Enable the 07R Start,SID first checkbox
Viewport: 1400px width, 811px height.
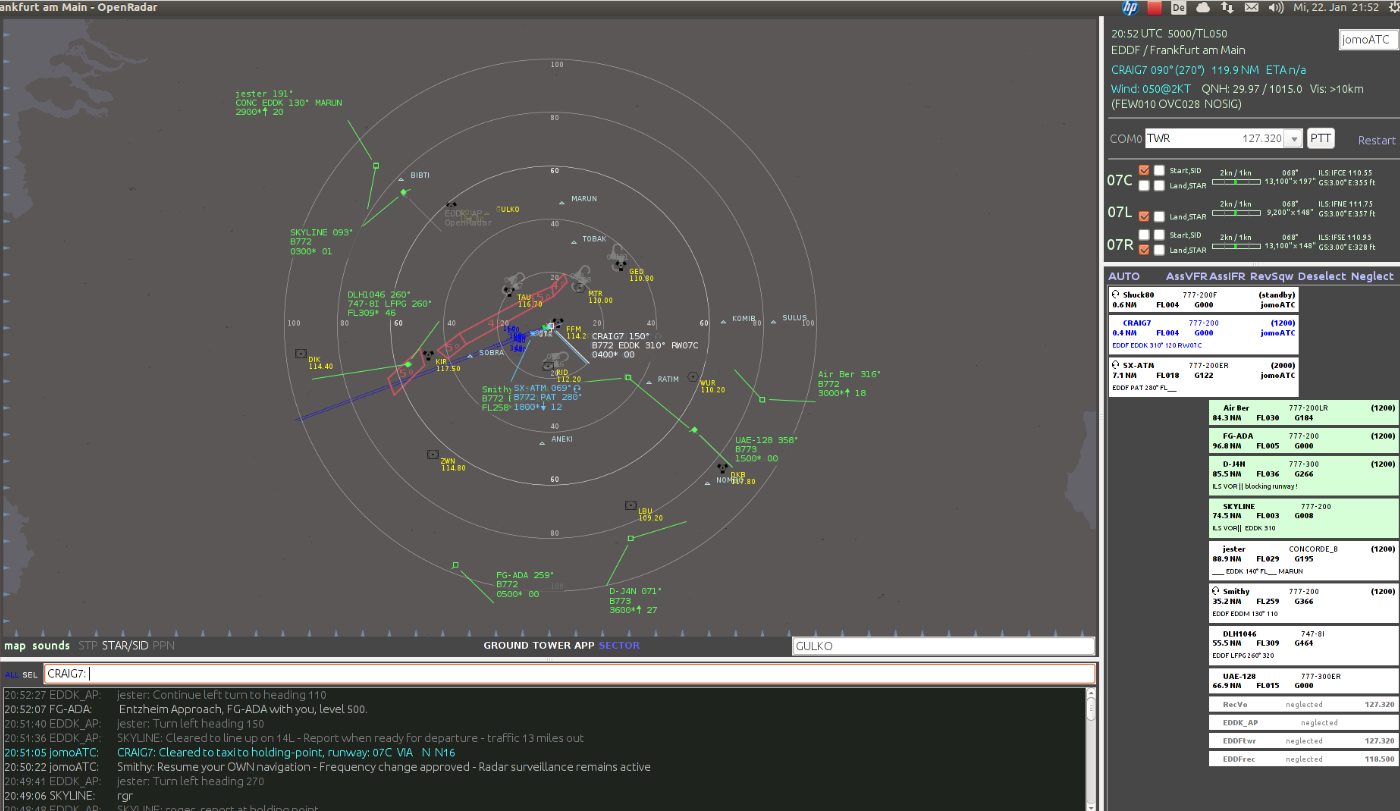pos(1144,235)
